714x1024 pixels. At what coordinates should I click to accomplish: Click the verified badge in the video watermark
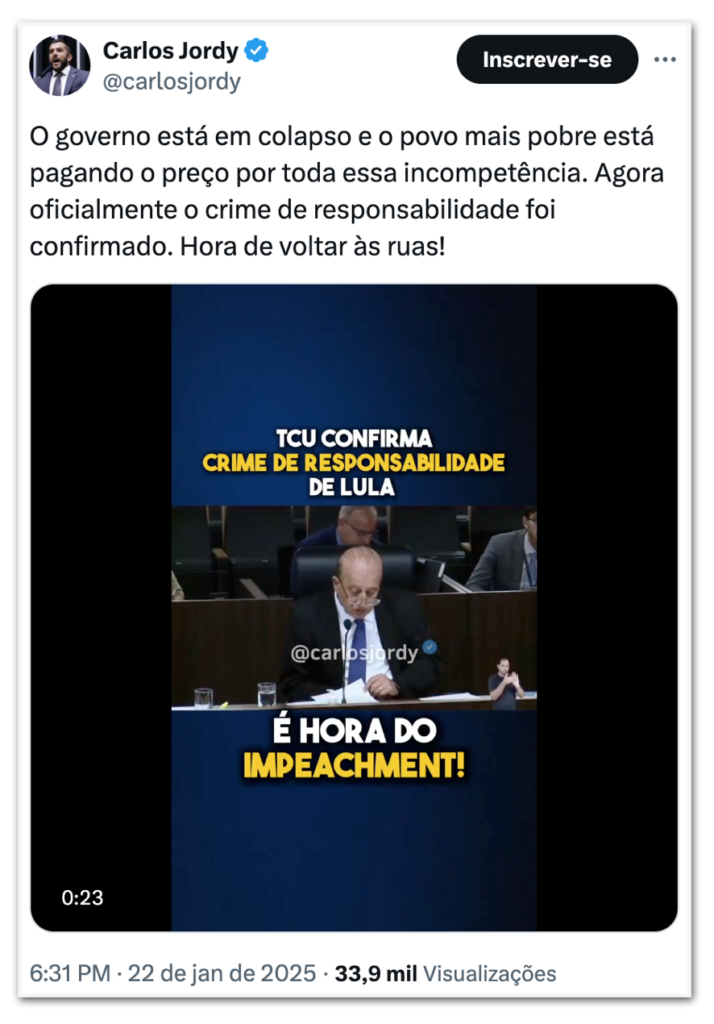tap(430, 647)
